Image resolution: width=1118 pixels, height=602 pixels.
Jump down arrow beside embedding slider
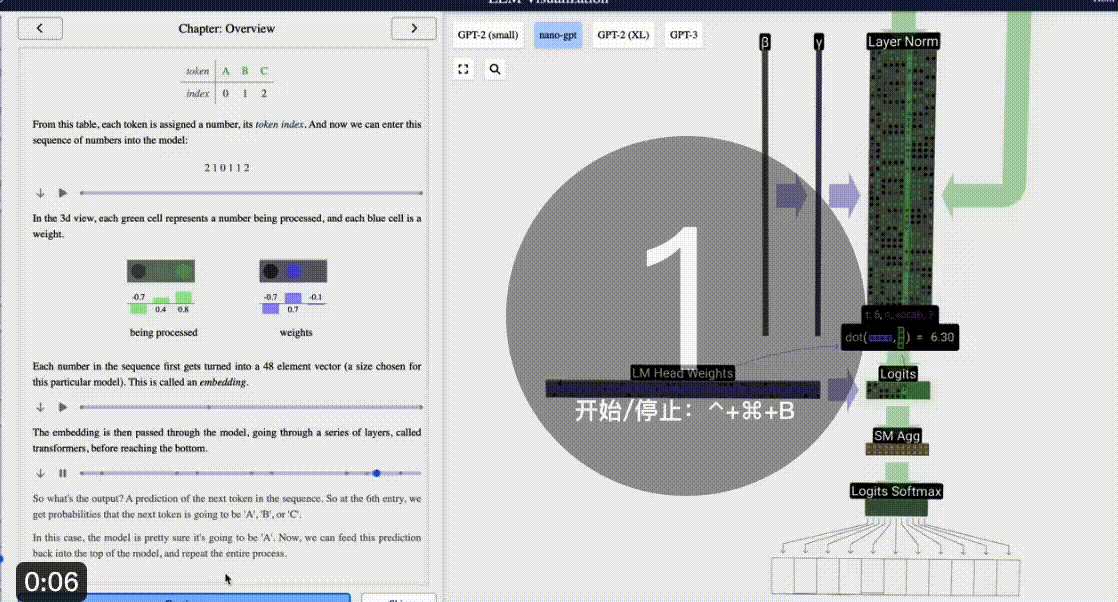tap(40, 407)
